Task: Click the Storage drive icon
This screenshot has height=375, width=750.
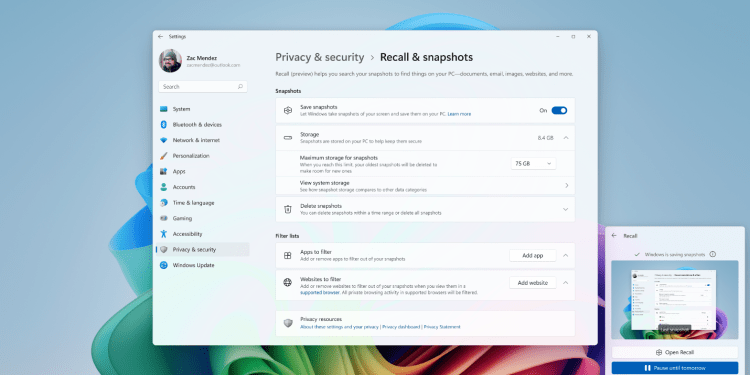Action: (287, 138)
